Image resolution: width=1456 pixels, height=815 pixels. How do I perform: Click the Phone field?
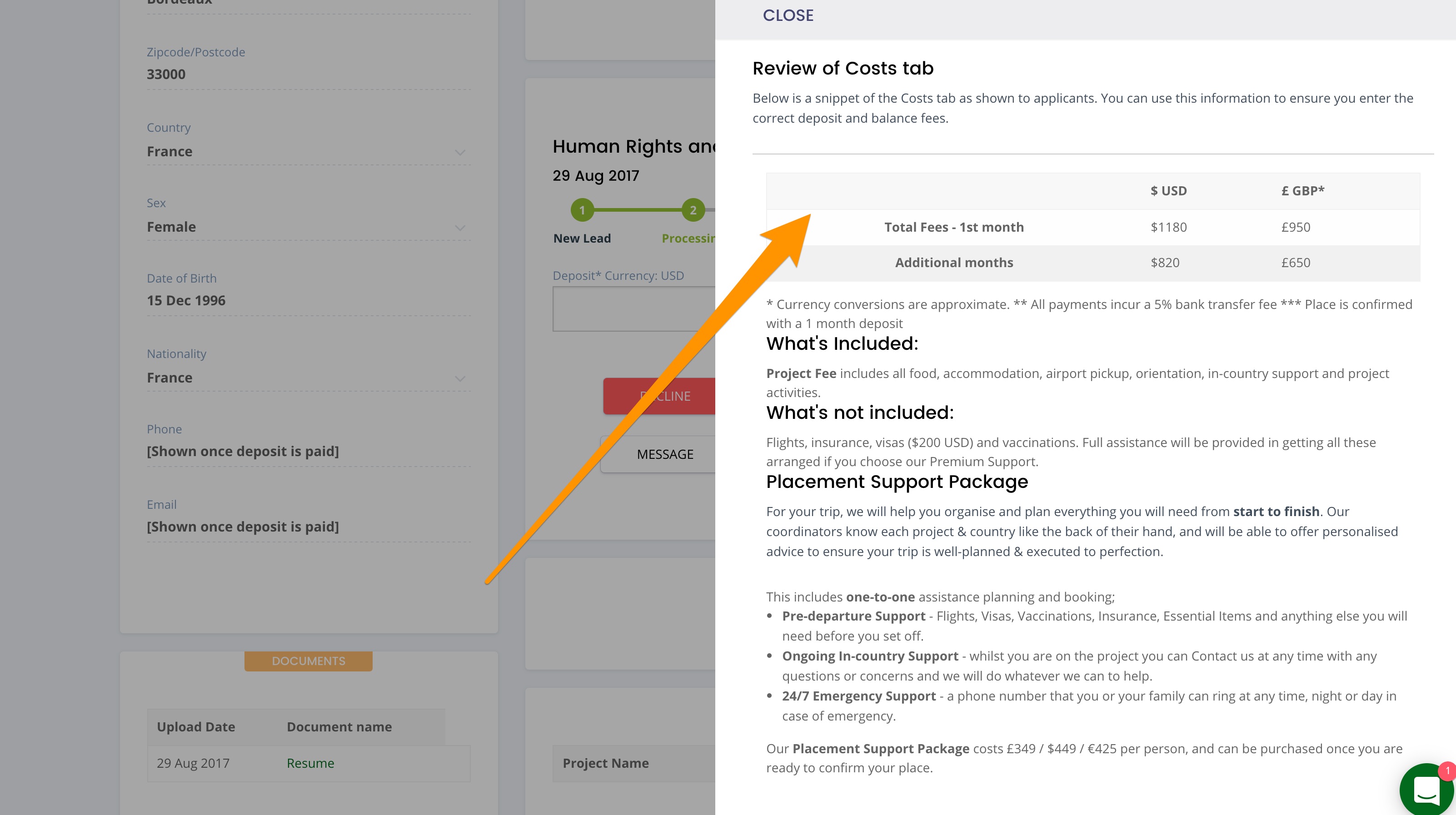click(308, 451)
